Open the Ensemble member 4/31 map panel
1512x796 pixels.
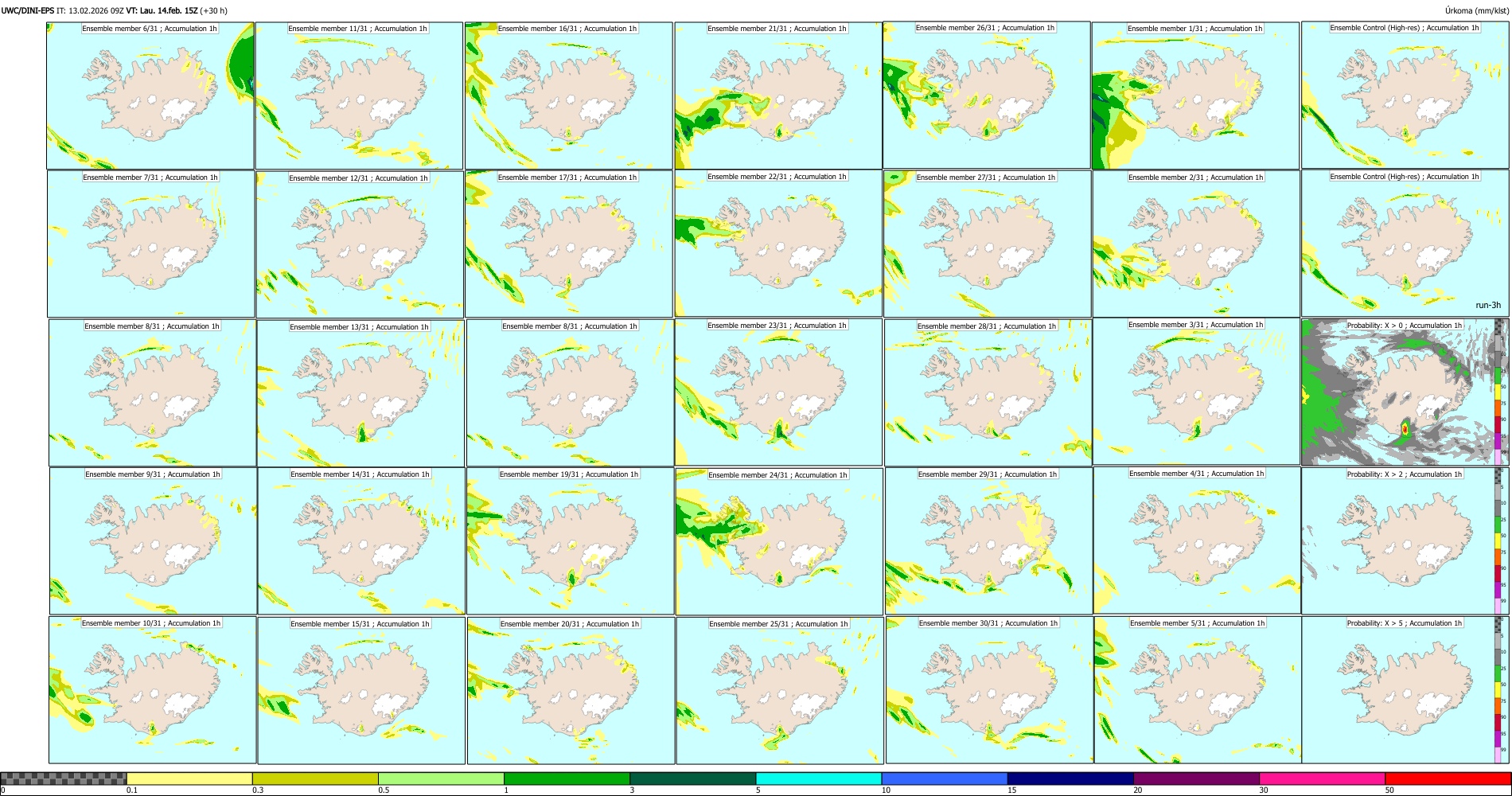click(x=1197, y=540)
